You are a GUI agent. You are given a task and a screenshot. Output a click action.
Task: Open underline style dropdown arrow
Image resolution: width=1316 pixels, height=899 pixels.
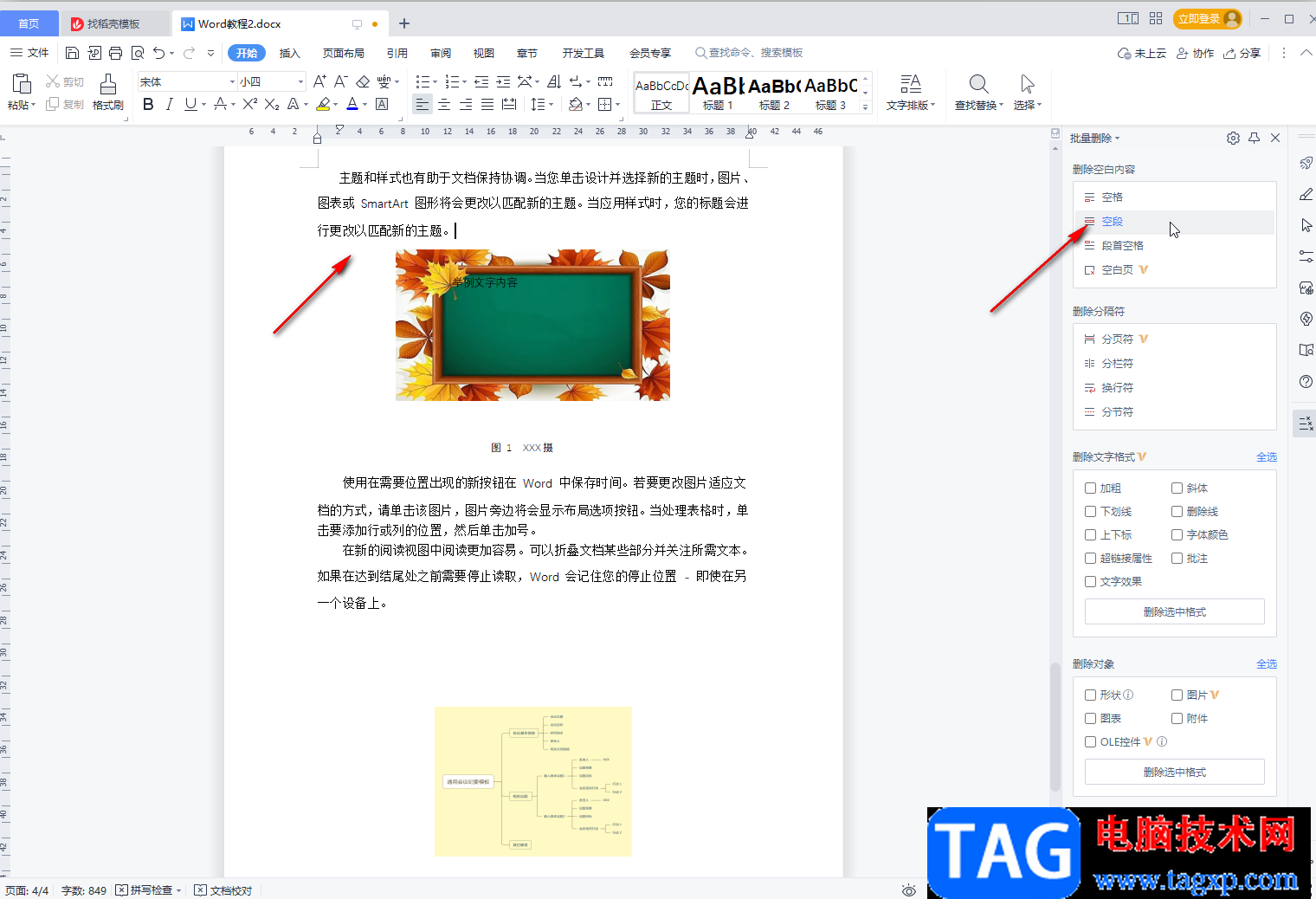(203, 105)
